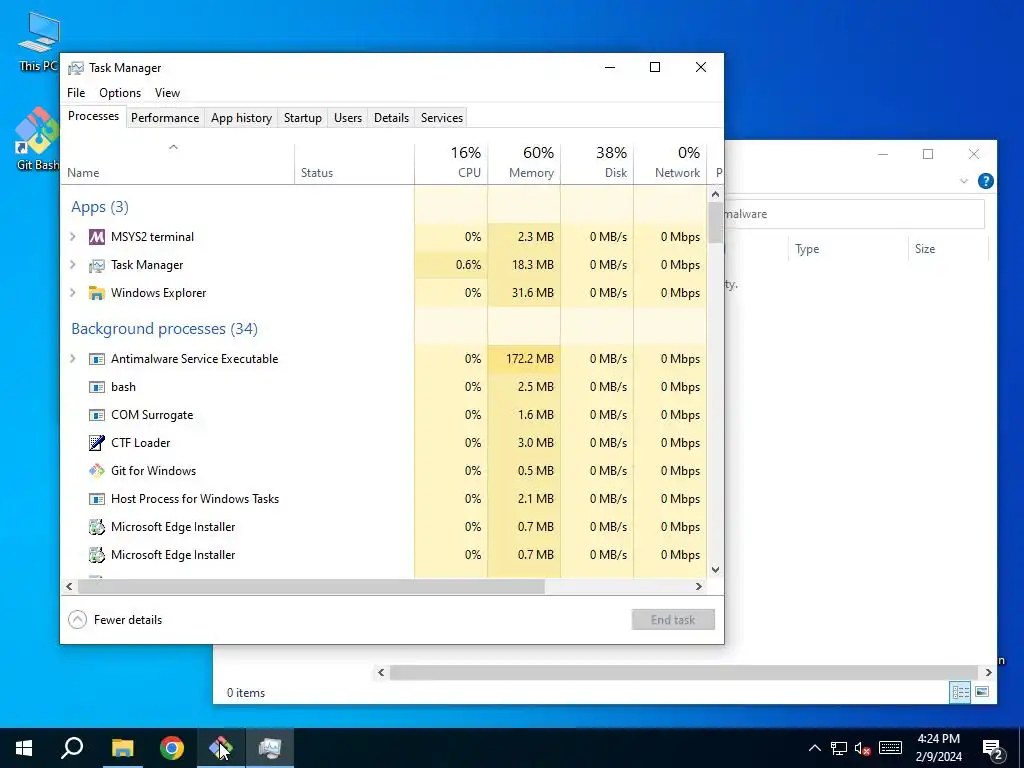Sort processes by Name column
The width and height of the screenshot is (1024, 768).
click(178, 163)
